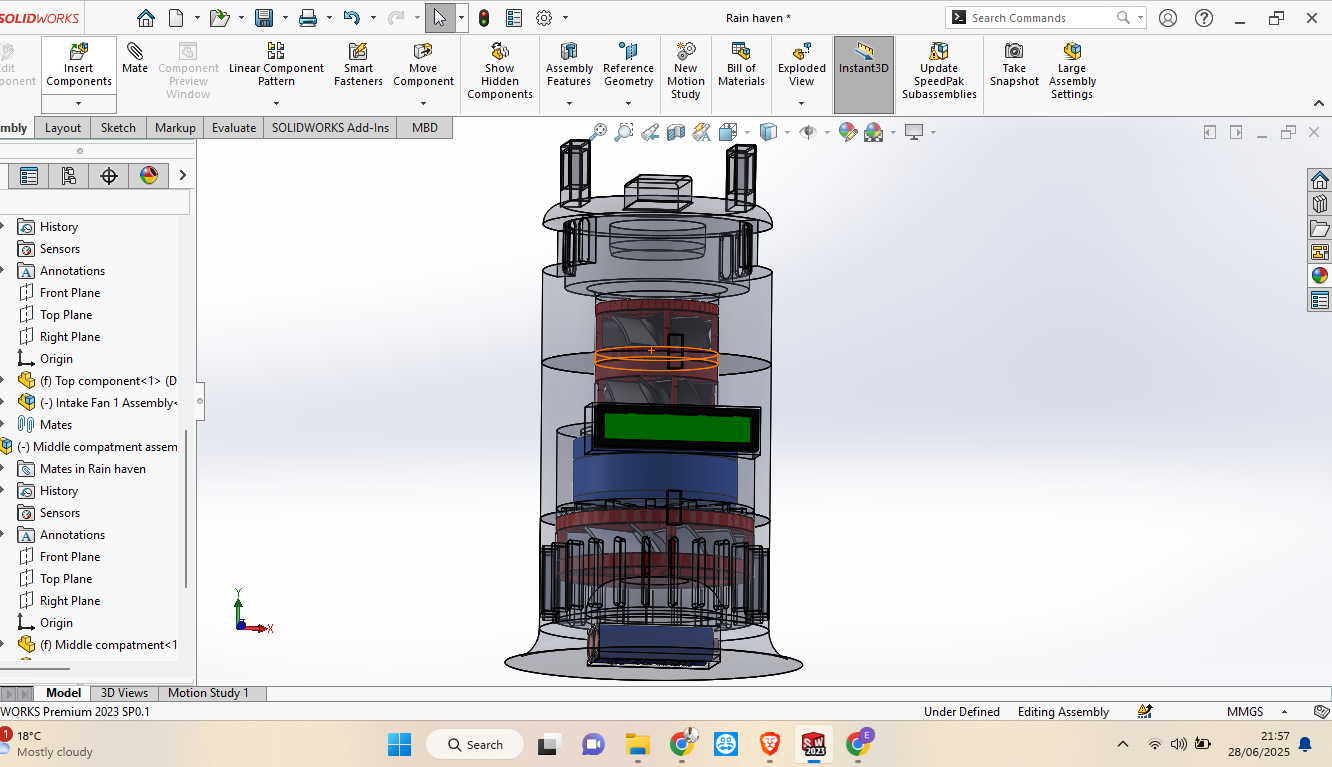Toggle Instant3D mode
The height and width of the screenshot is (767, 1332).
point(864,75)
